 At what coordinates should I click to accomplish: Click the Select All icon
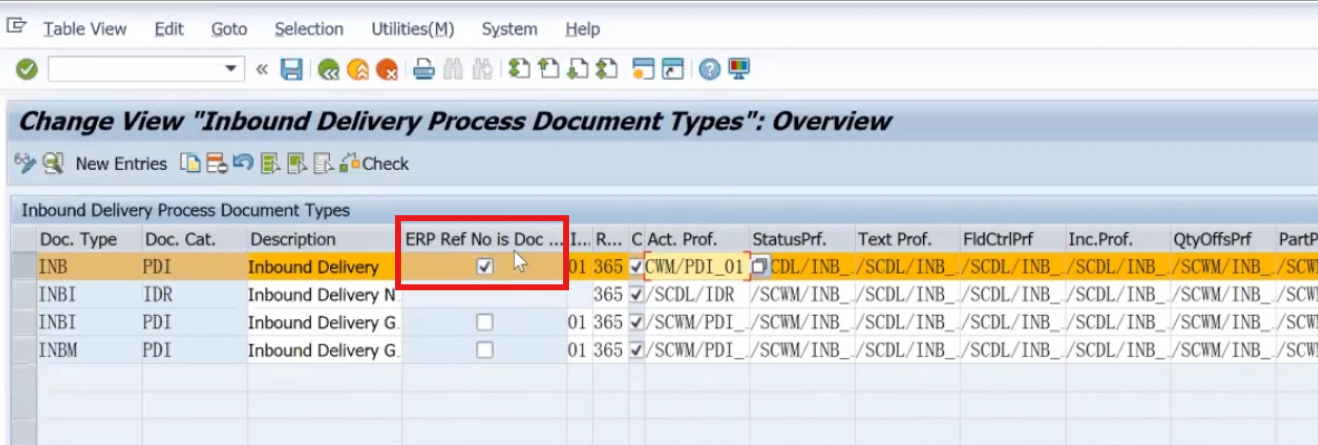(x=269, y=163)
